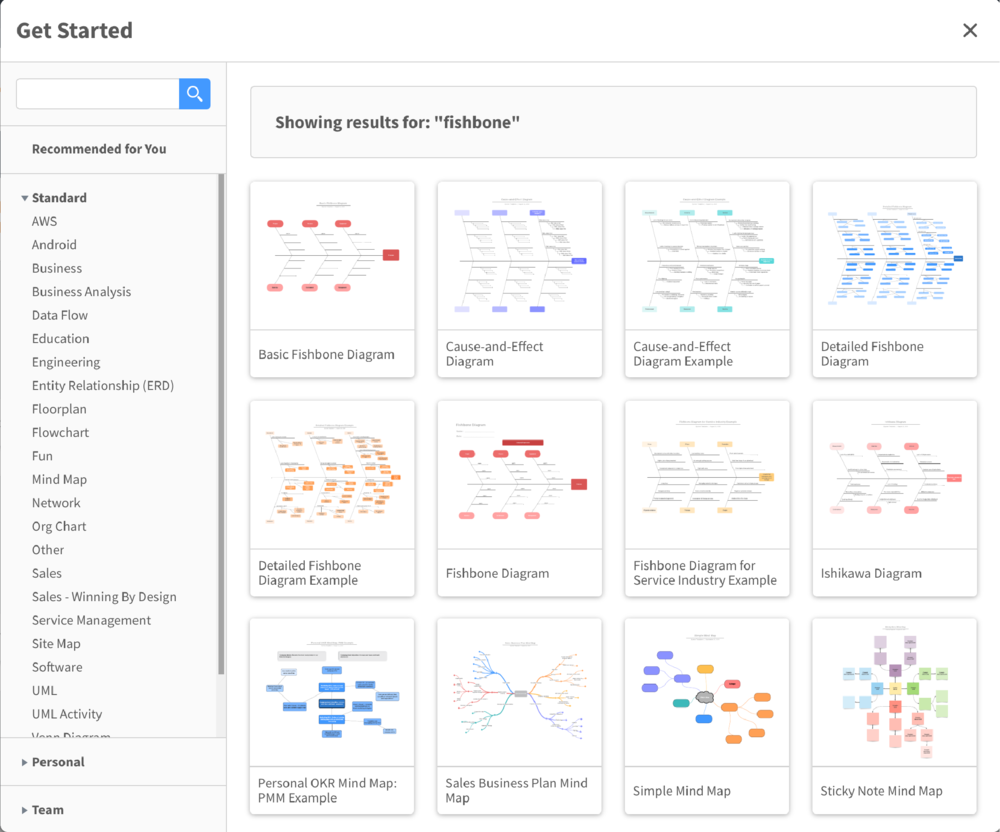Choose the Cause-and-Effect Diagram Example template
The height and width of the screenshot is (832, 1000).
pyautogui.click(x=706, y=278)
